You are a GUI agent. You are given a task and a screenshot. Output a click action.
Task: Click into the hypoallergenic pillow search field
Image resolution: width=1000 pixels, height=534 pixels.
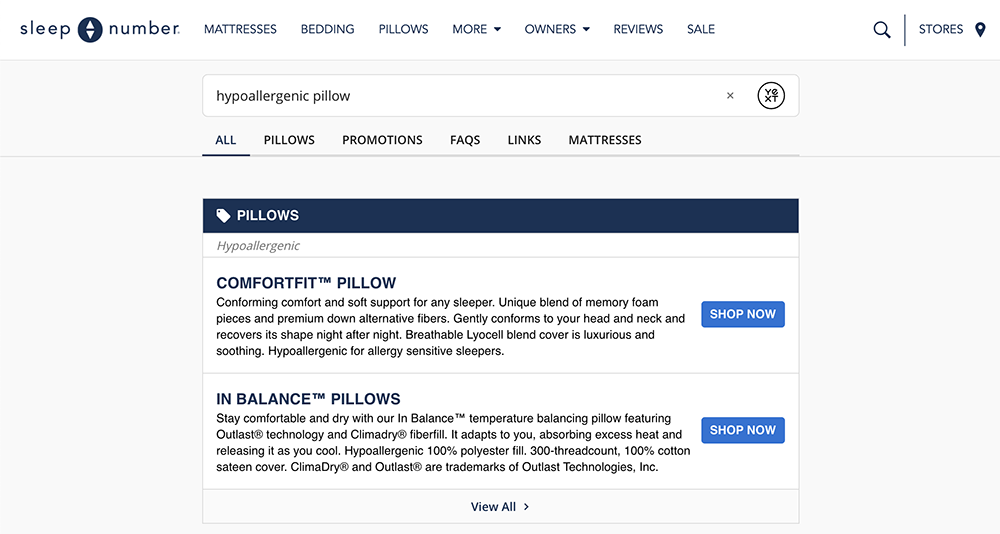[x=460, y=96]
